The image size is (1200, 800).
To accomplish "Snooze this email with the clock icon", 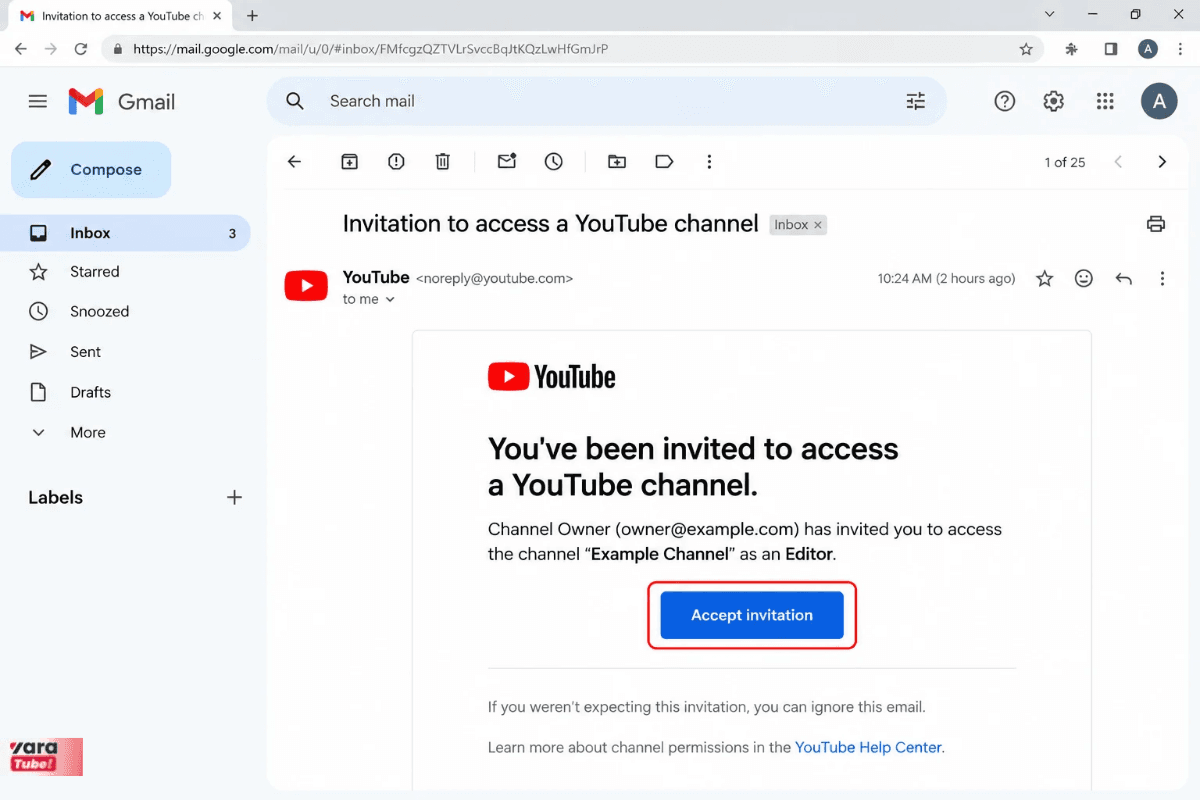I will click(554, 162).
